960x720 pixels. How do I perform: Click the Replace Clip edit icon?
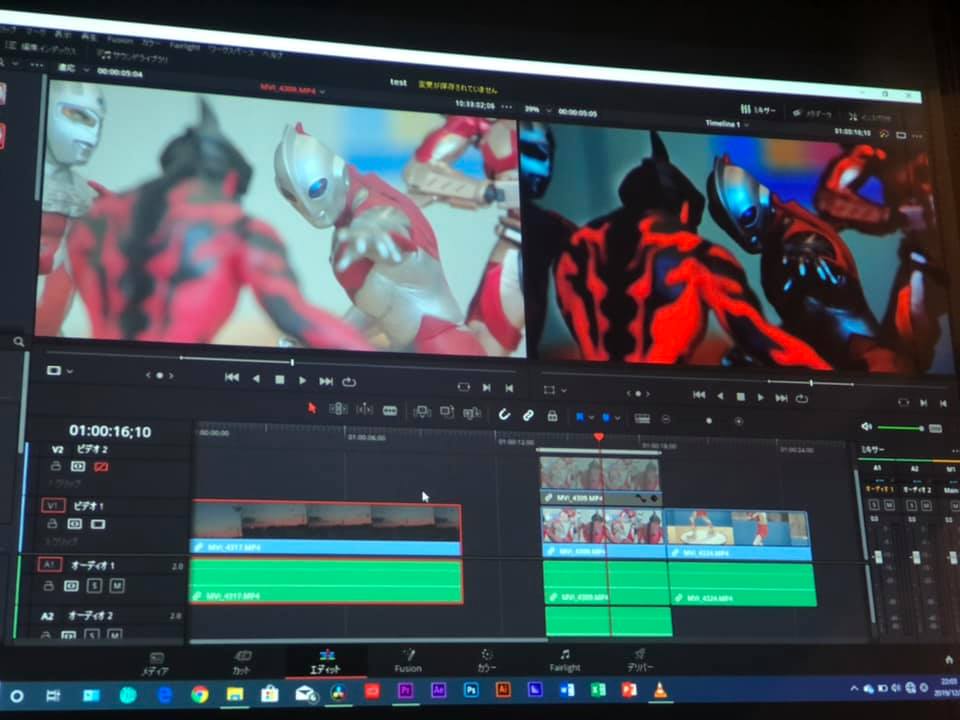(x=471, y=414)
